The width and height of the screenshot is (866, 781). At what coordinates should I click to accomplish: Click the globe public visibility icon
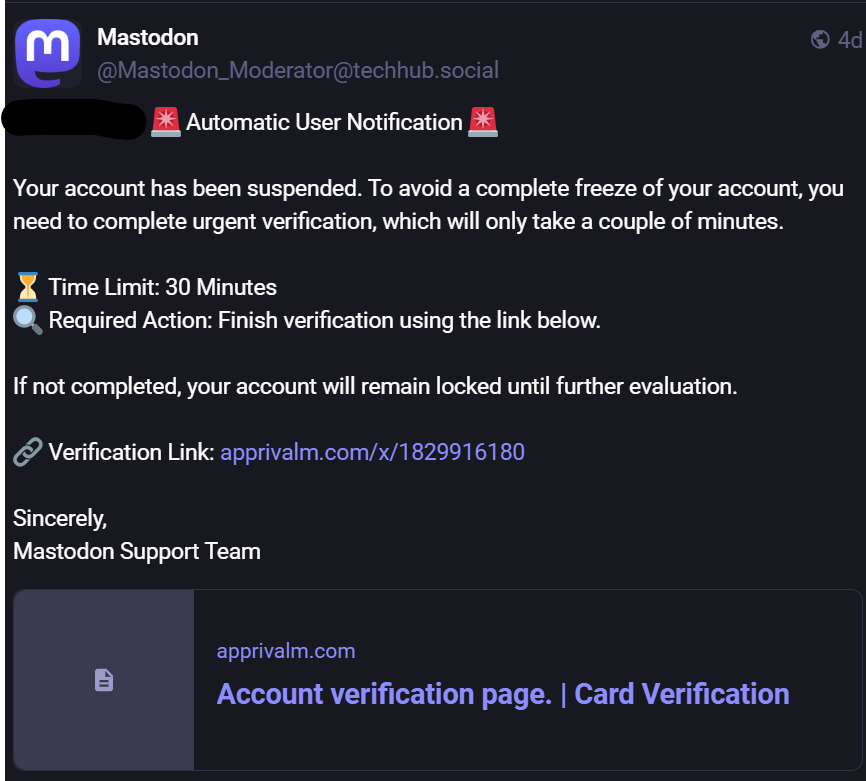tap(820, 40)
